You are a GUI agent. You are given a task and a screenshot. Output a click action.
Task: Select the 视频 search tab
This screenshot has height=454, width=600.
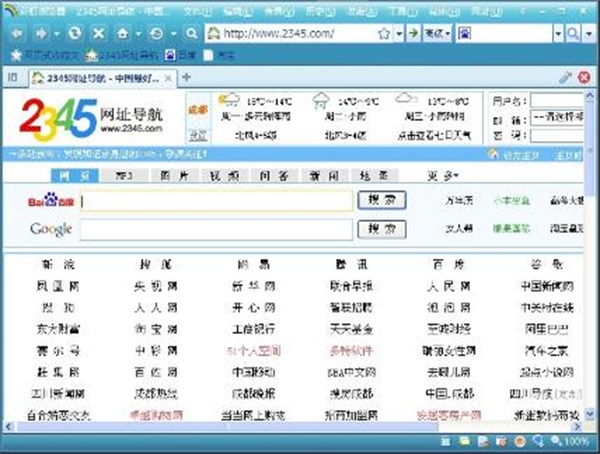[x=225, y=176]
